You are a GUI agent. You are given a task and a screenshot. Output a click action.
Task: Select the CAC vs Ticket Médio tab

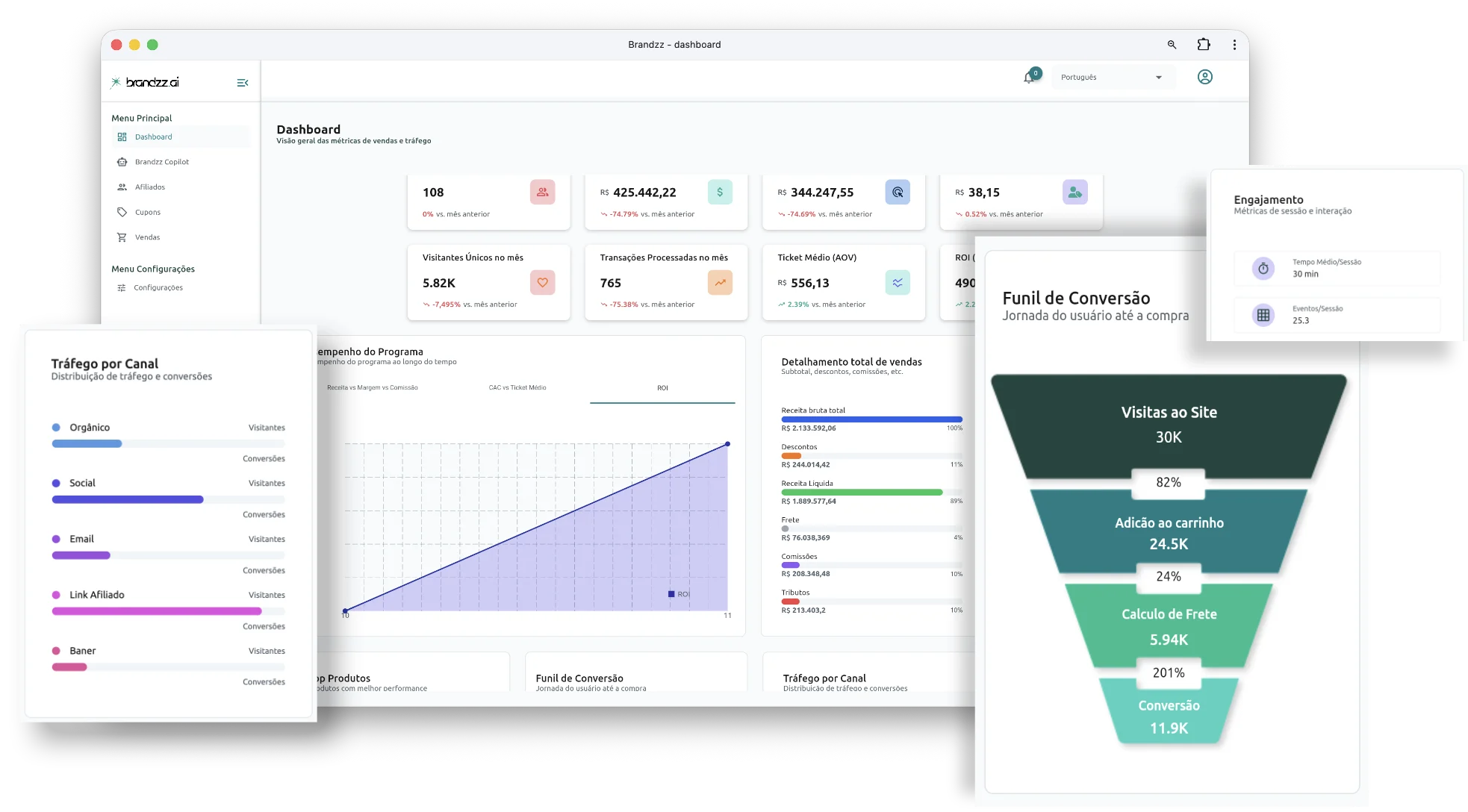pos(516,388)
